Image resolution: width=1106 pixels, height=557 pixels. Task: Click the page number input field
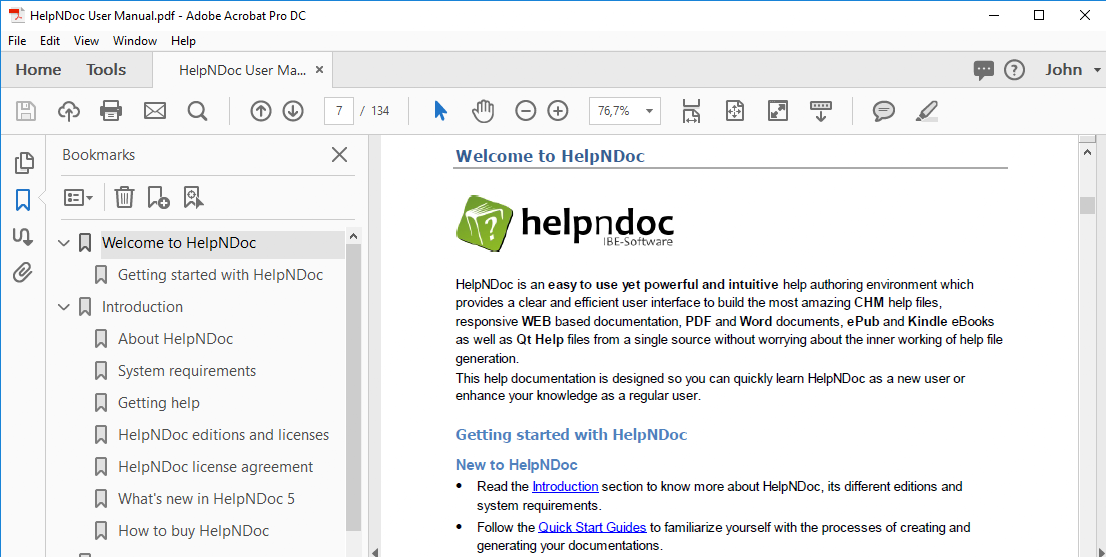coord(339,111)
